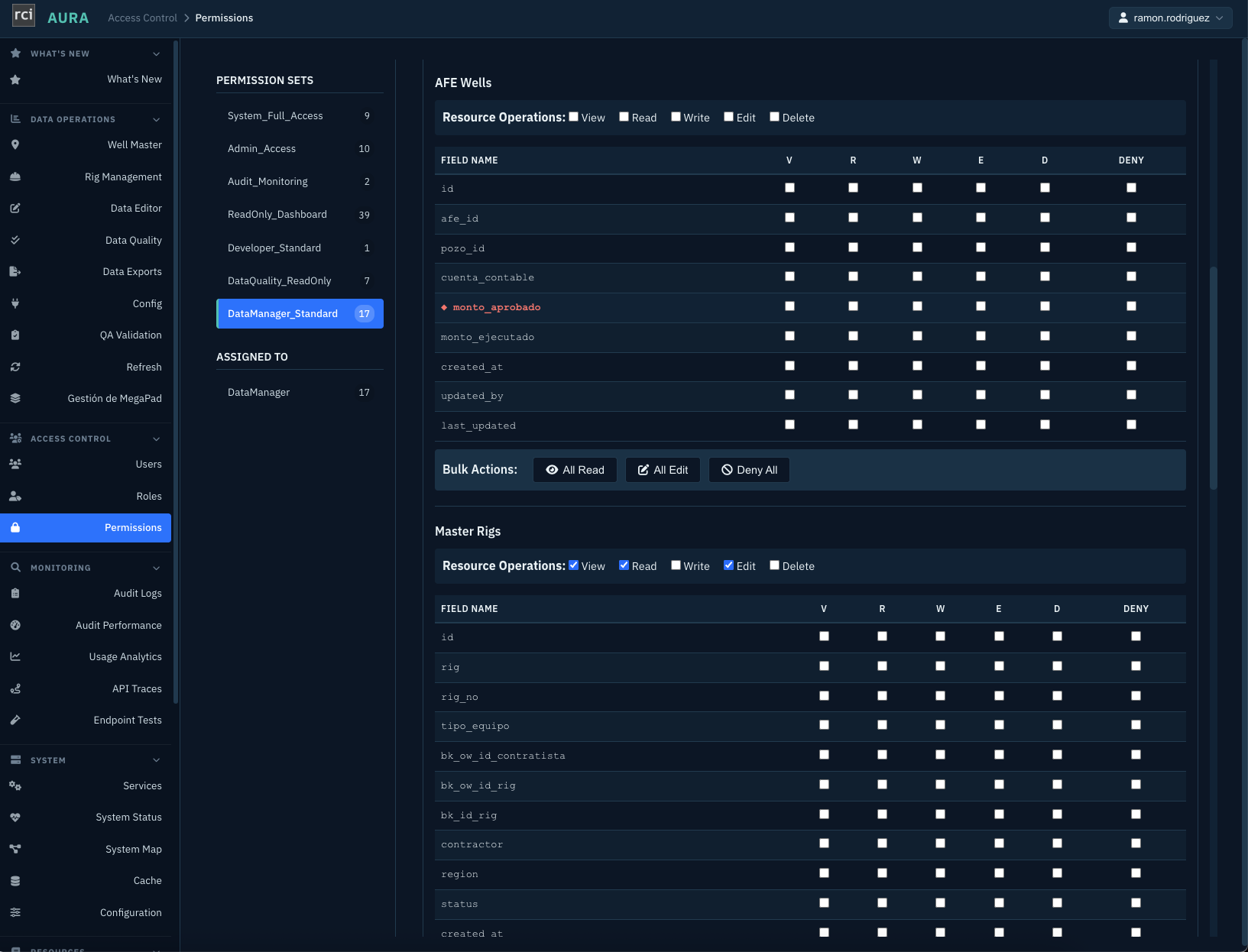Click the Data Quality check icon
Image resolution: width=1248 pixels, height=952 pixels.
tap(15, 240)
